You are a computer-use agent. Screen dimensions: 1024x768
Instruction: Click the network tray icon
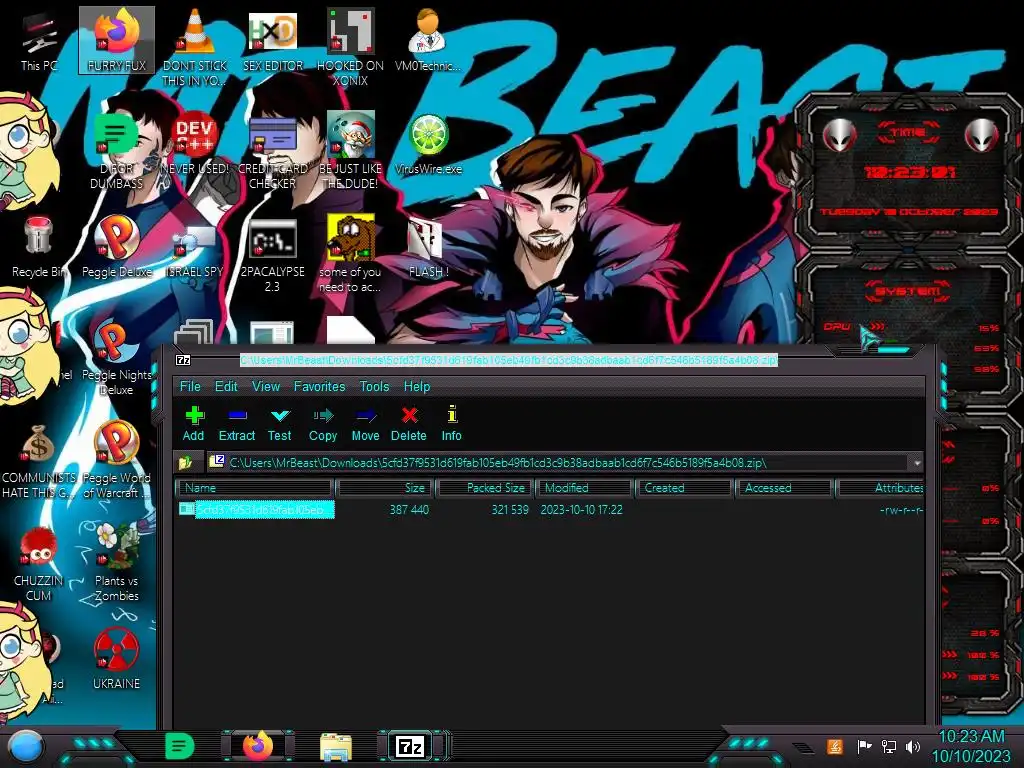point(889,746)
